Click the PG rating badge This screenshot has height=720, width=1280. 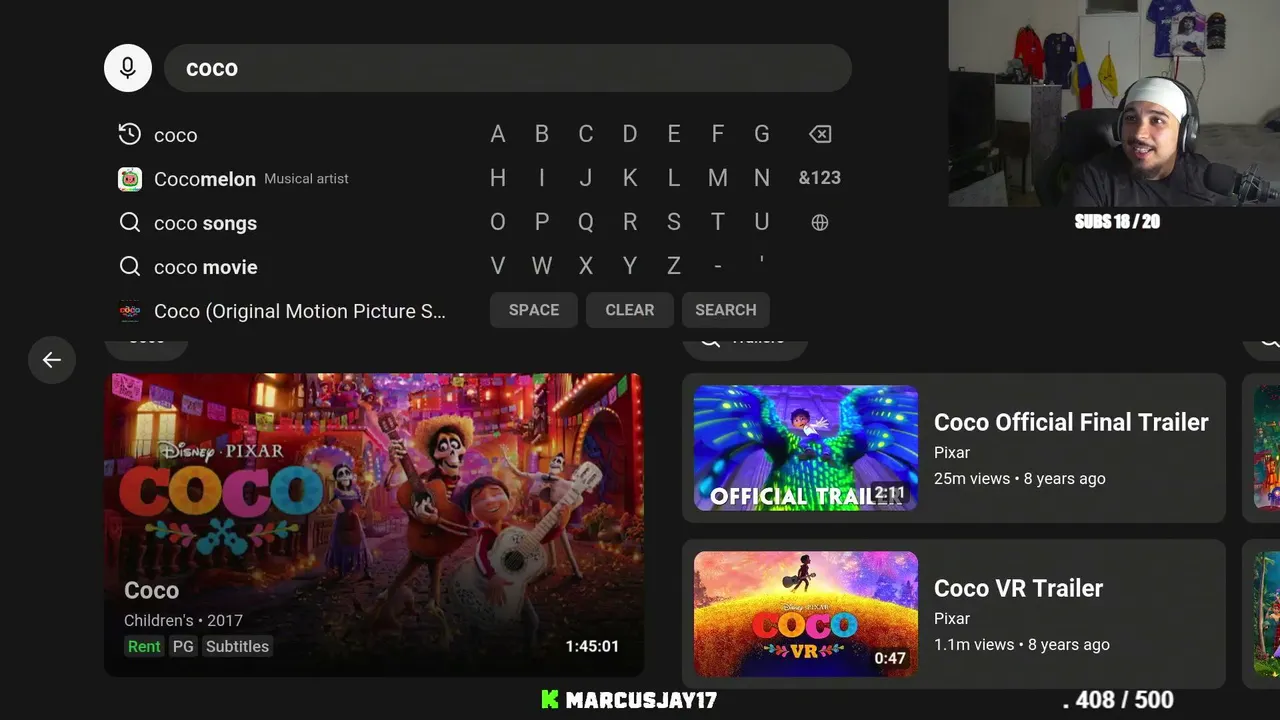point(183,646)
